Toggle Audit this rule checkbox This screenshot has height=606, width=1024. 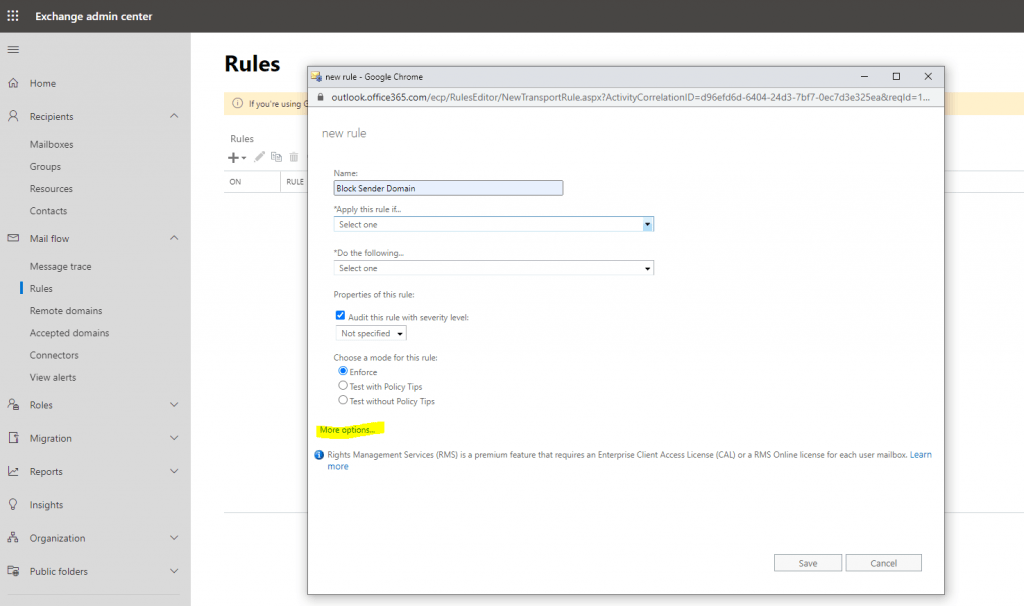coord(340,315)
